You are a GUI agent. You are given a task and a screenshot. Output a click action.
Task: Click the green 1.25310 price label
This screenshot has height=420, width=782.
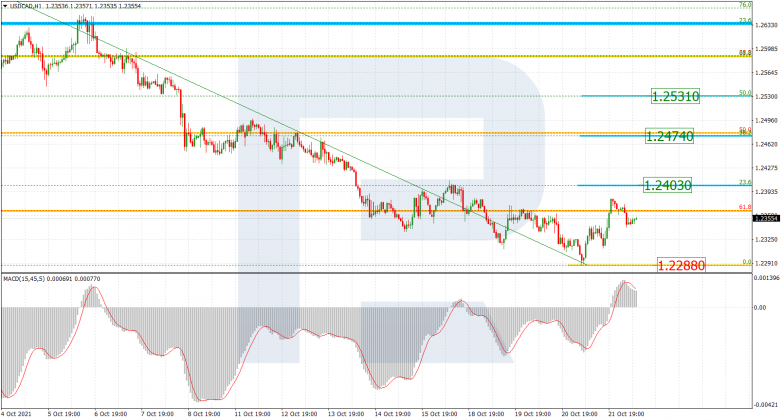coord(676,96)
